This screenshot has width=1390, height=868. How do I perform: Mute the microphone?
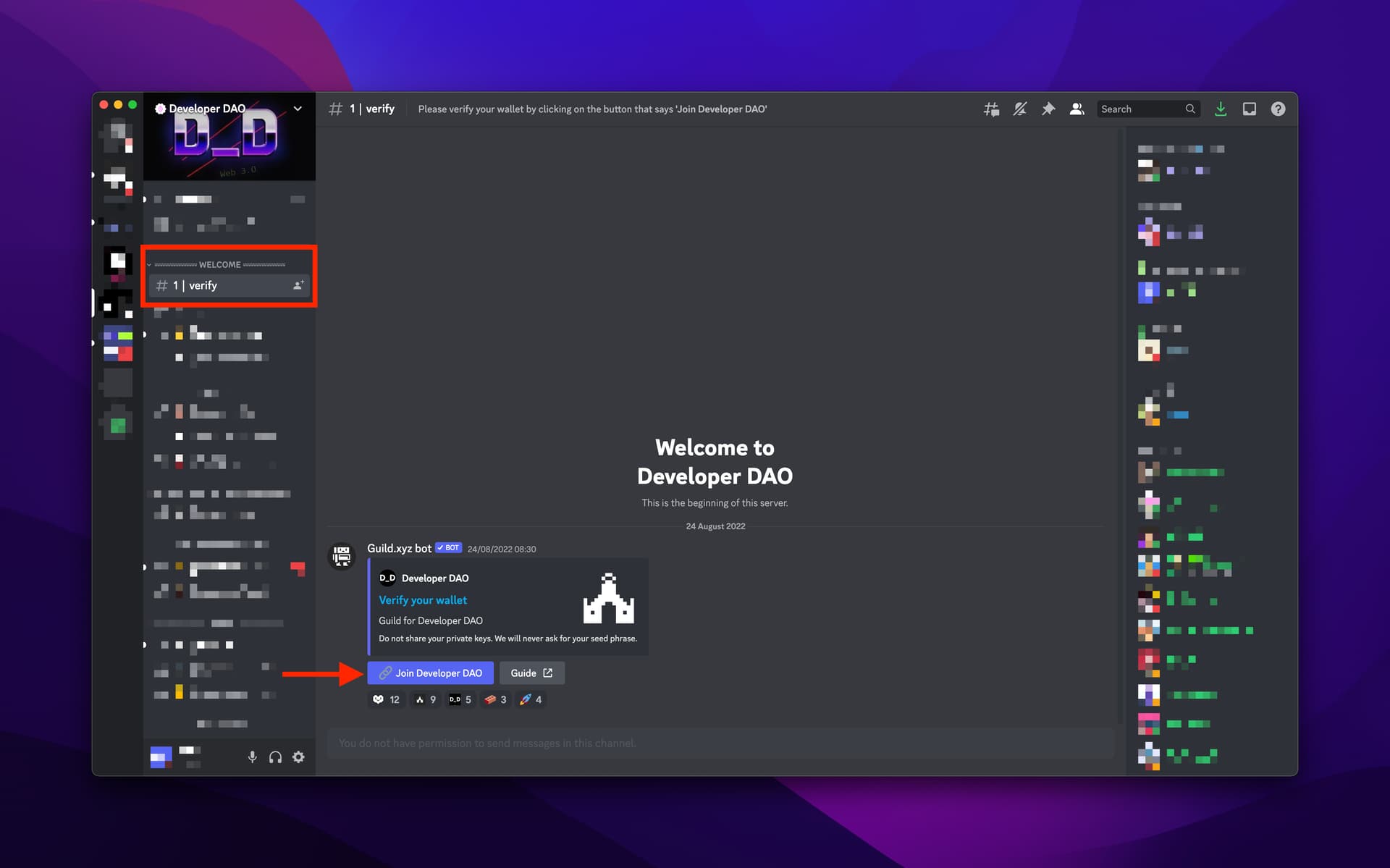tap(252, 757)
